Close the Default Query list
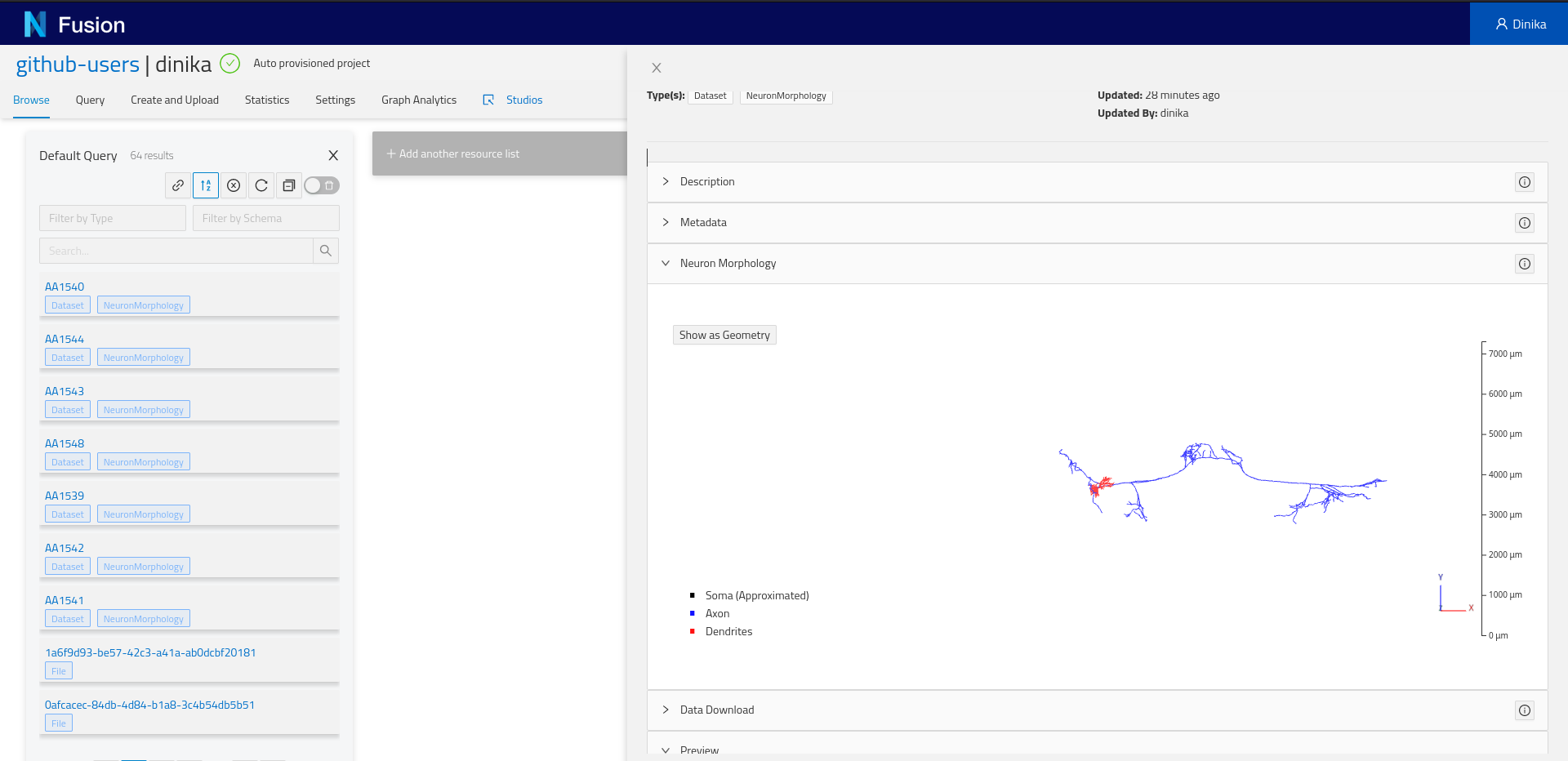The height and width of the screenshot is (761, 1568). pos(333,155)
